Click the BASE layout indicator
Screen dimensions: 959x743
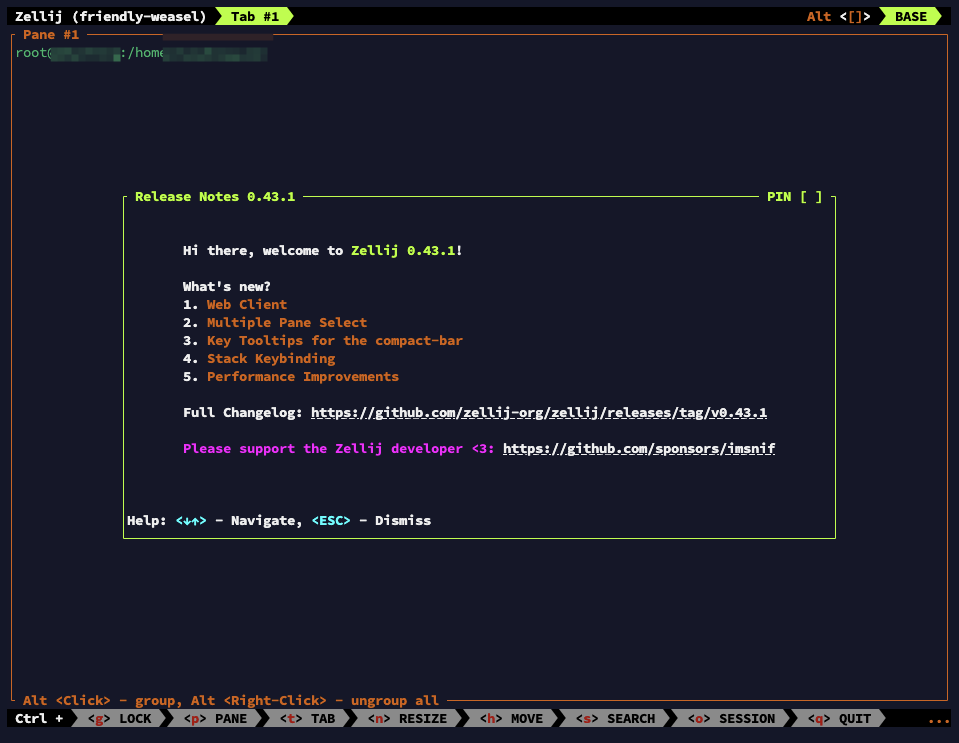pos(910,16)
